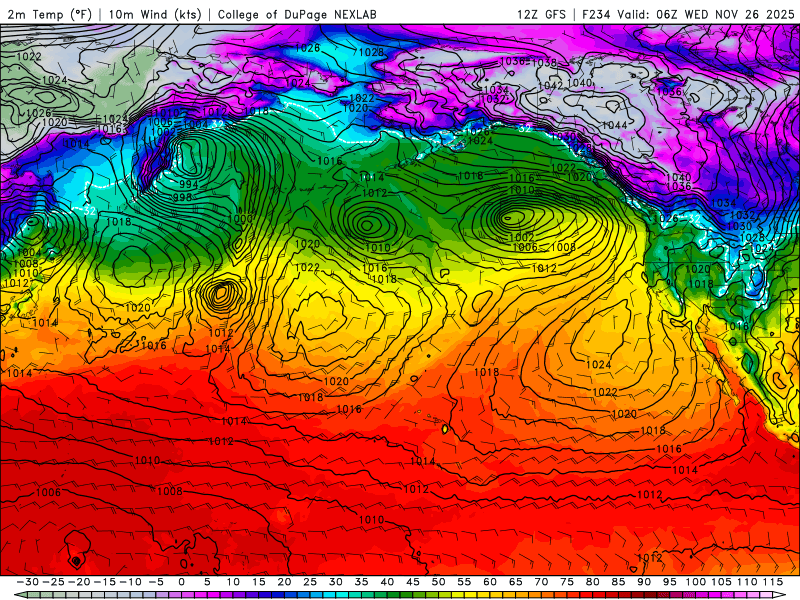Viewport: 800px width, 600px height.
Task: Click the 15 value on temperature legend
Action: pyautogui.click(x=259, y=582)
